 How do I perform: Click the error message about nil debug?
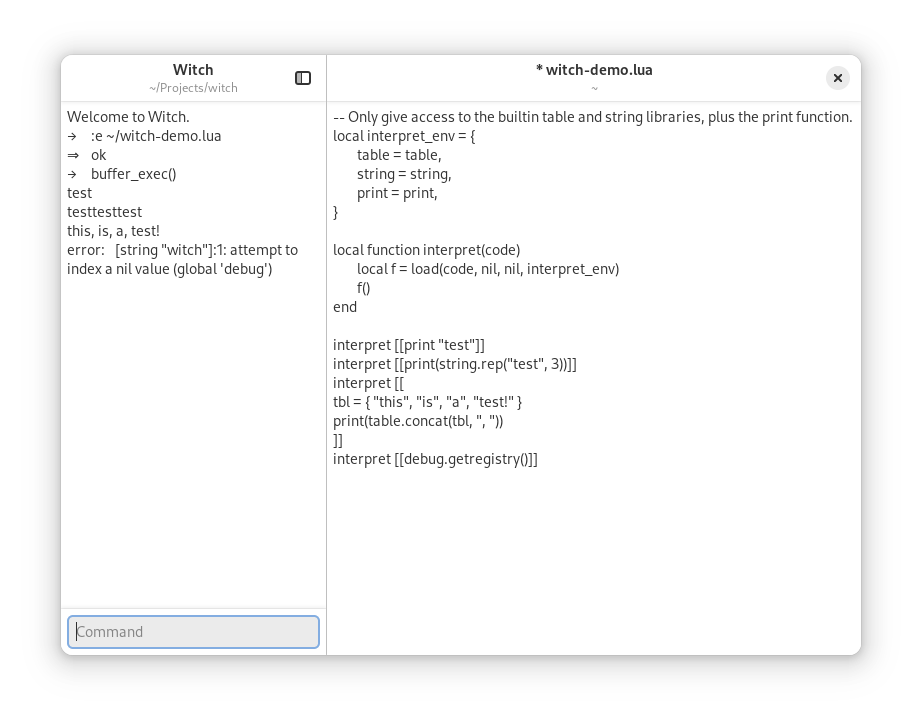pyautogui.click(x=183, y=259)
